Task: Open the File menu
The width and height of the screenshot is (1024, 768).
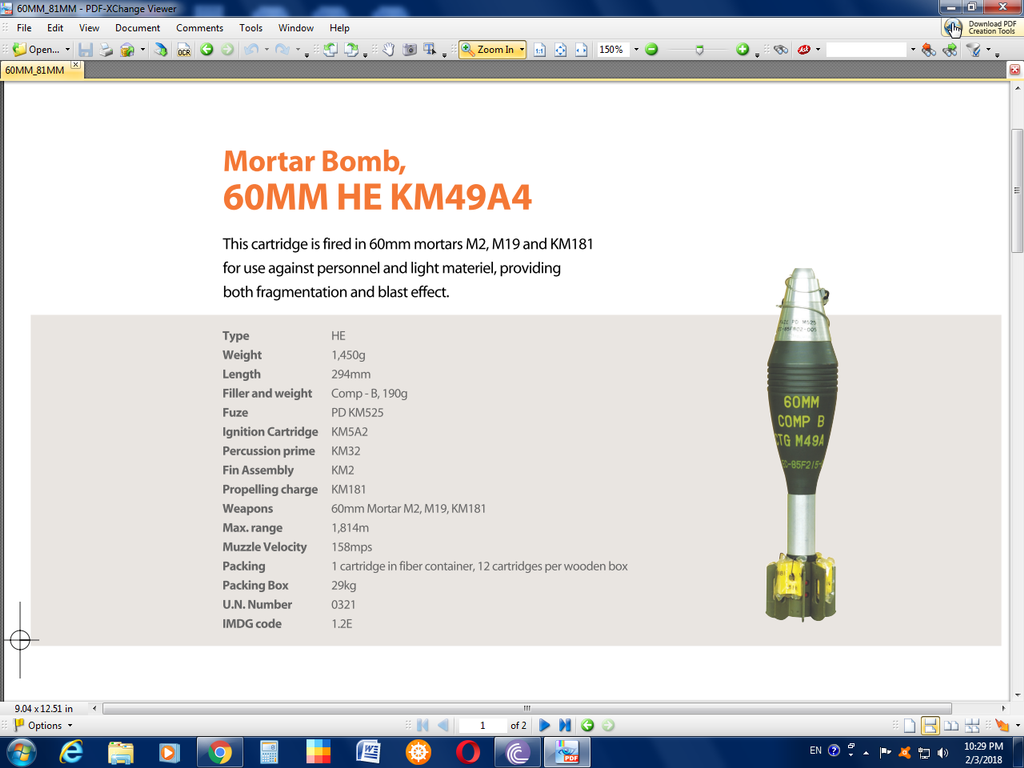Action: 24,28
